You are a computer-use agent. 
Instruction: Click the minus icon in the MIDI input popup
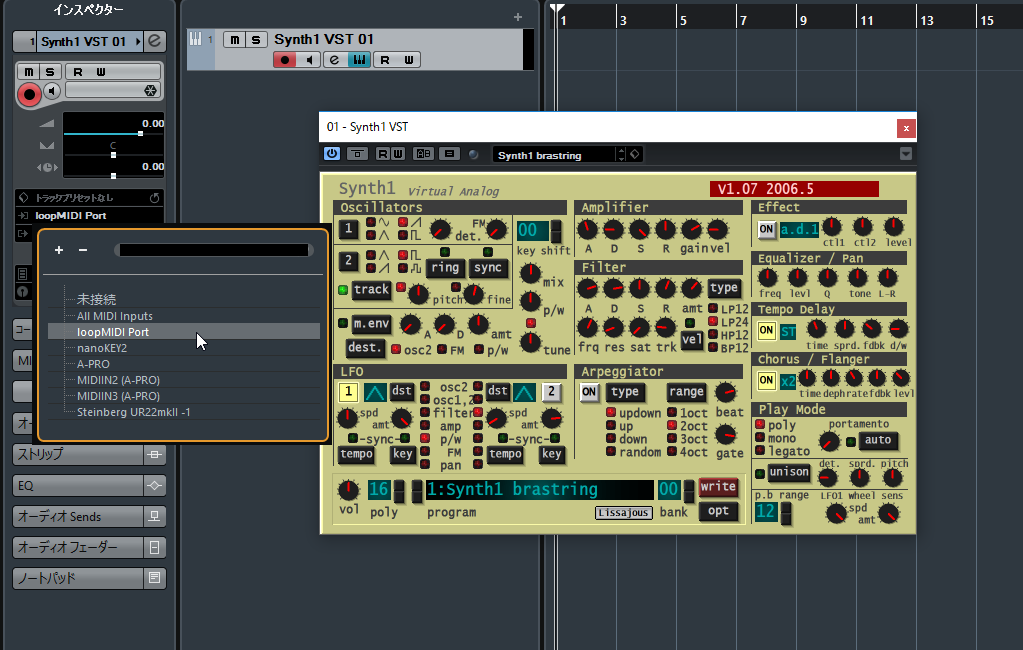point(83,250)
